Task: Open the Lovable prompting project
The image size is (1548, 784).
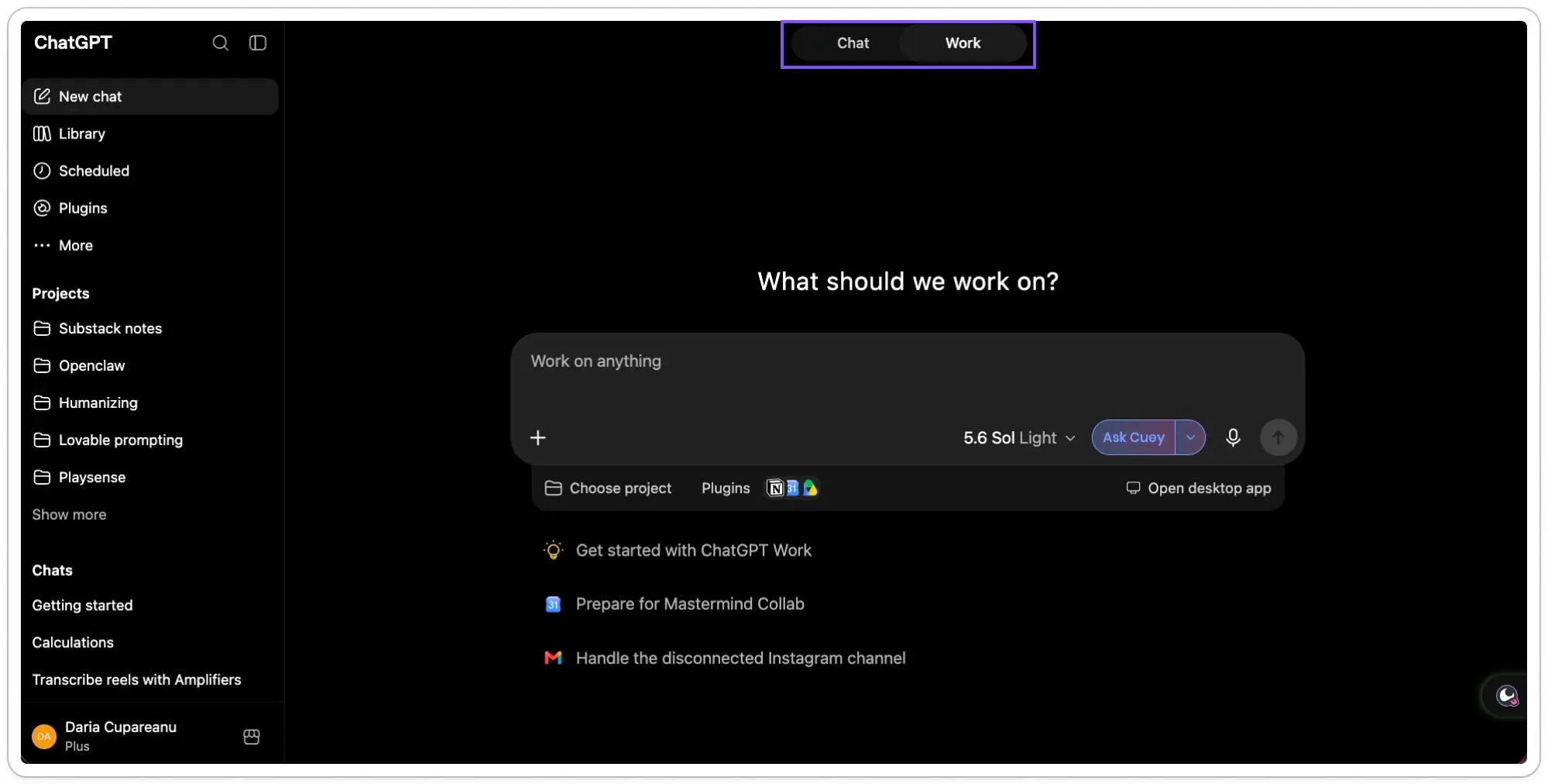Action: pos(150,440)
